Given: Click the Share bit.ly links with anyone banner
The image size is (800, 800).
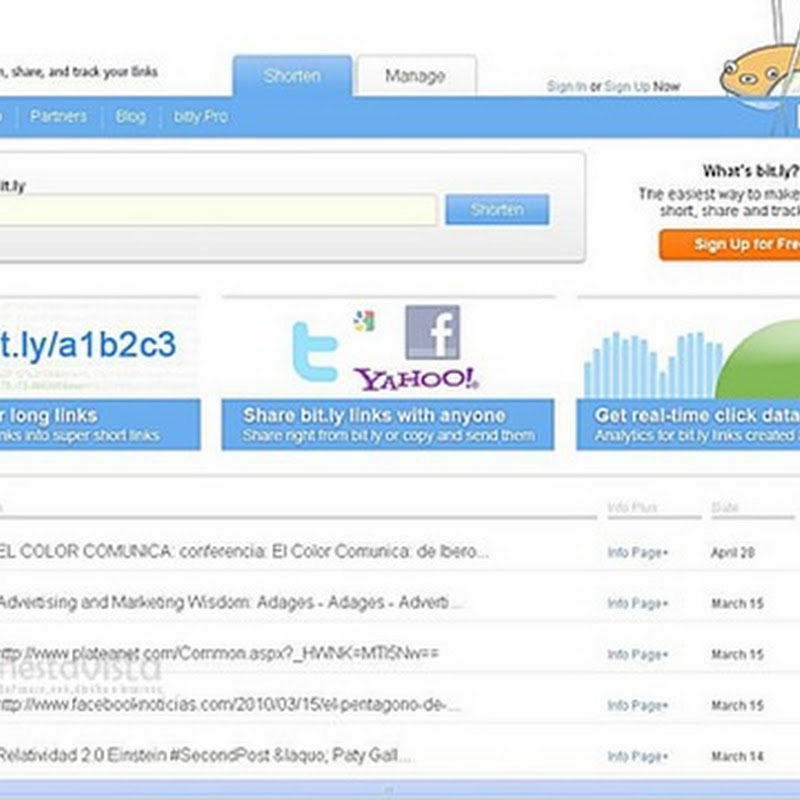Looking at the screenshot, I should (388, 424).
